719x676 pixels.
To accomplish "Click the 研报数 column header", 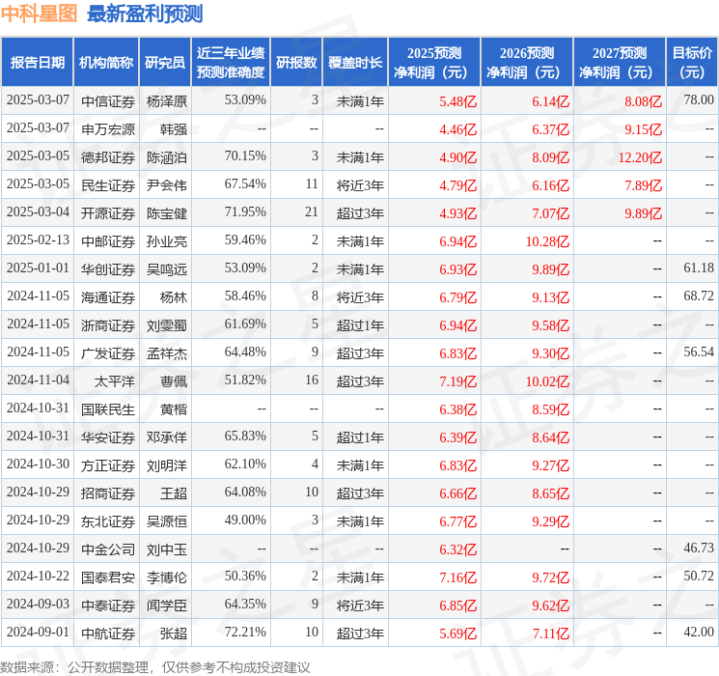I will 297,62.
